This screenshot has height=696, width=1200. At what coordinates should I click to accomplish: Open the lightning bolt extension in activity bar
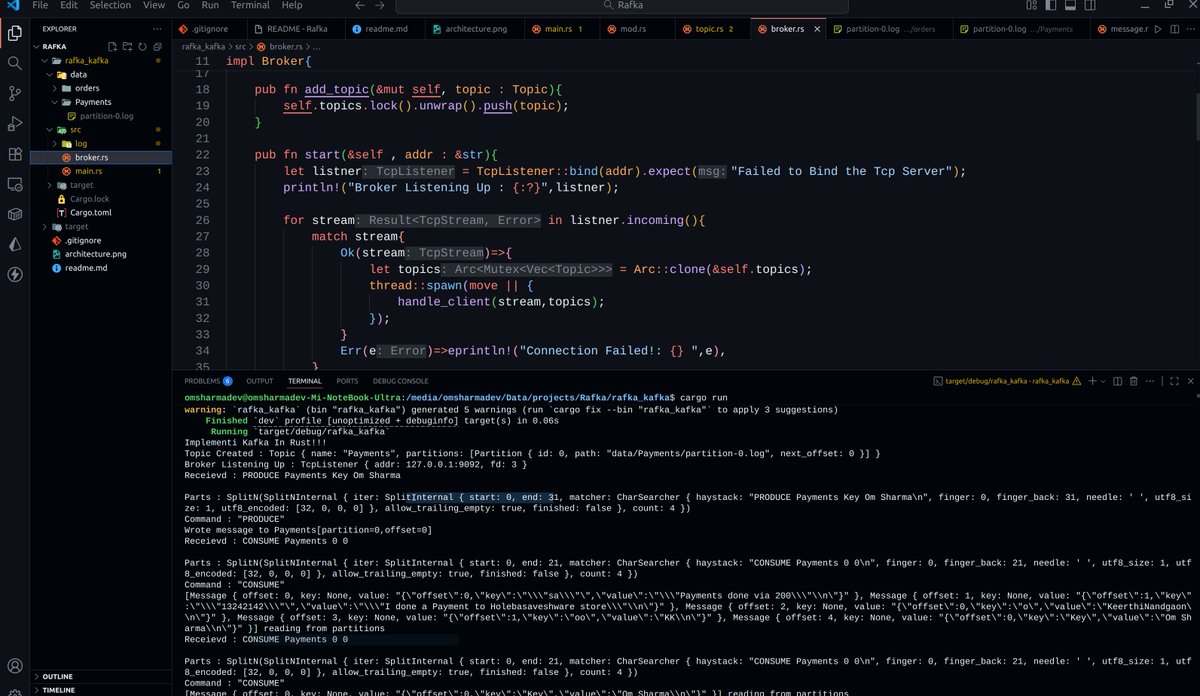pos(15,275)
